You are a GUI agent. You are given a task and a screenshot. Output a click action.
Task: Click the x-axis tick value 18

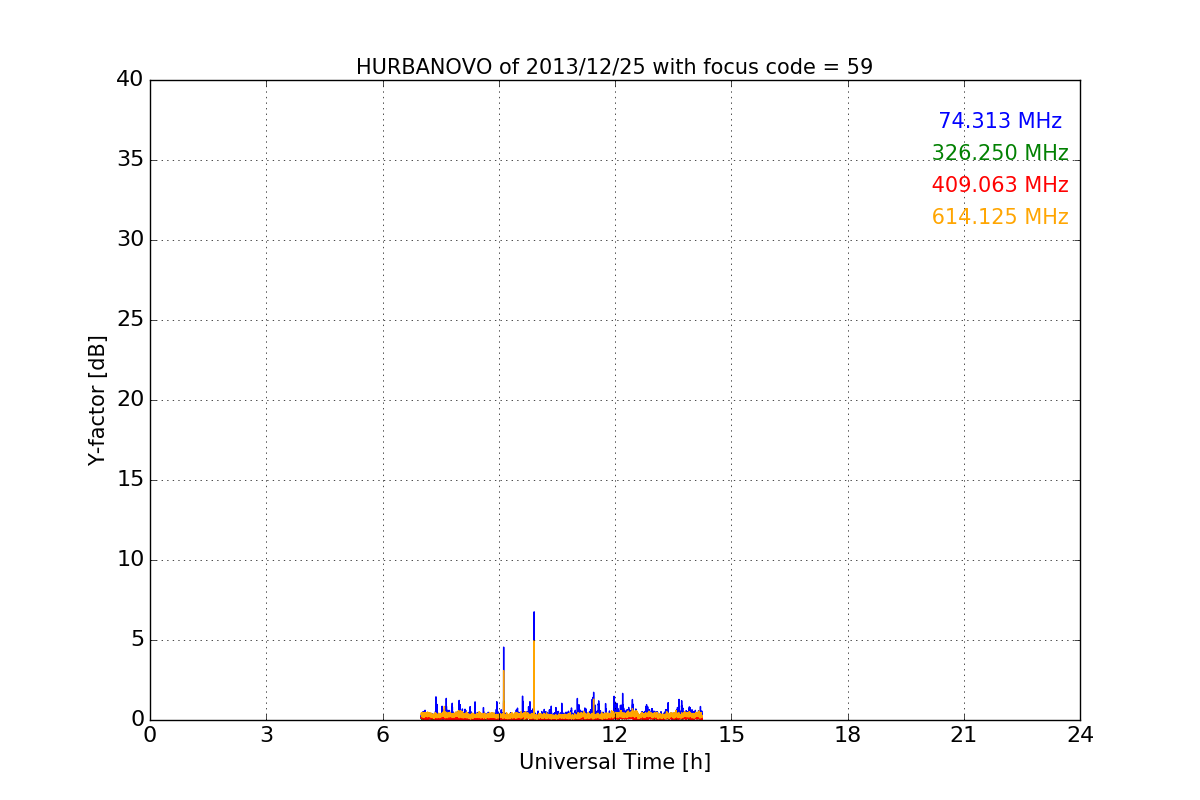pos(848,735)
